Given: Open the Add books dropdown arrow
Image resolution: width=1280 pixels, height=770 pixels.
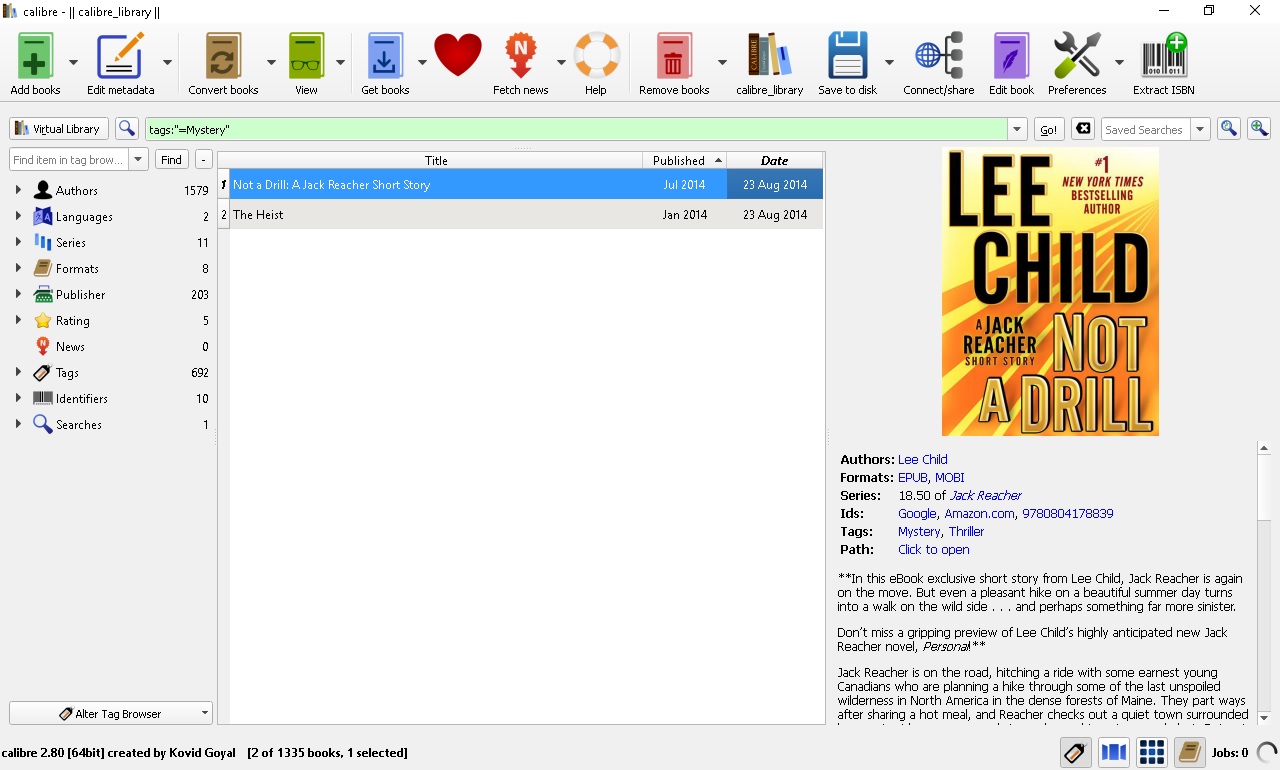Looking at the screenshot, I should coord(73,62).
